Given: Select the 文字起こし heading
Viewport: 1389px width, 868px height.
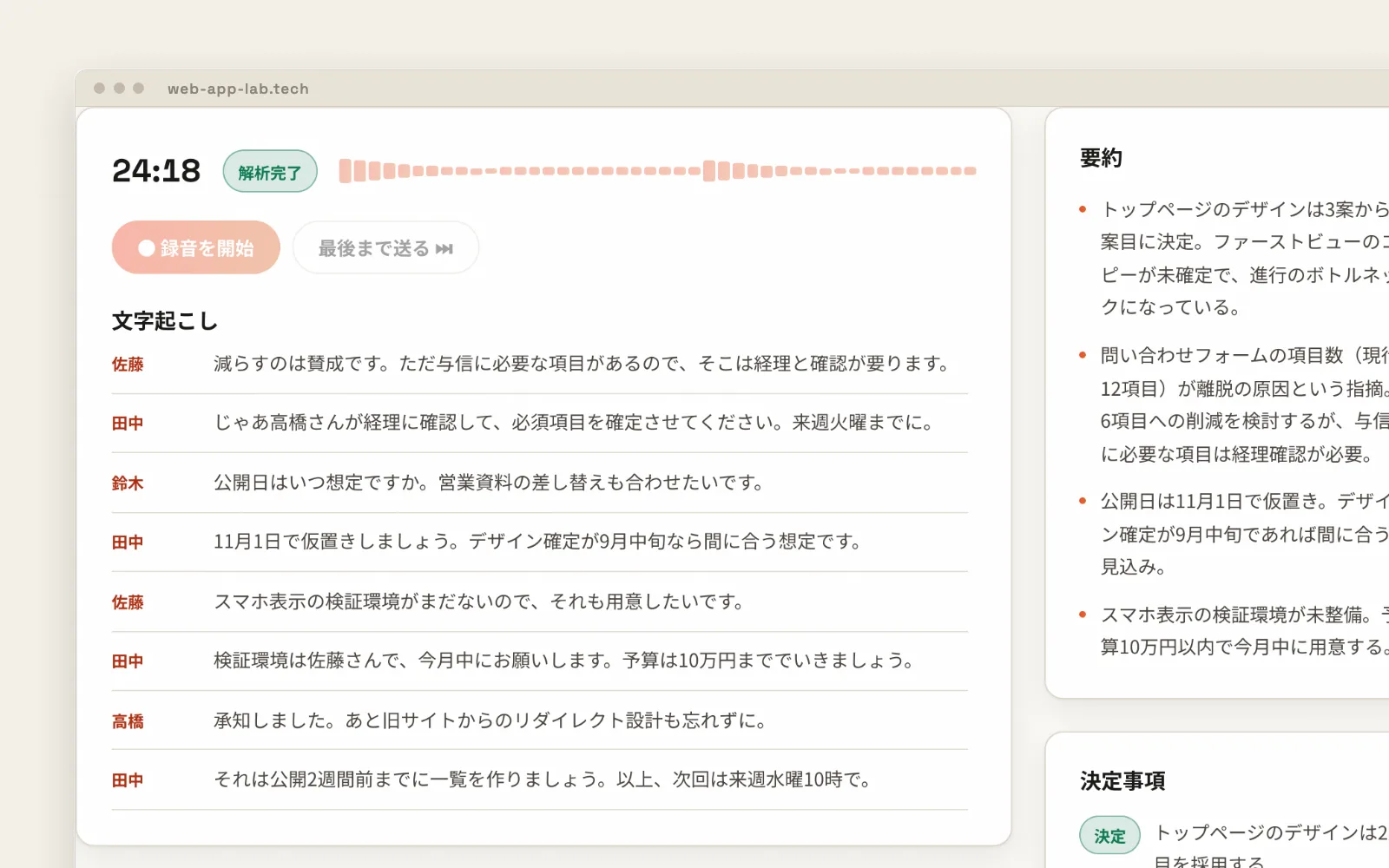Looking at the screenshot, I should coord(165,321).
